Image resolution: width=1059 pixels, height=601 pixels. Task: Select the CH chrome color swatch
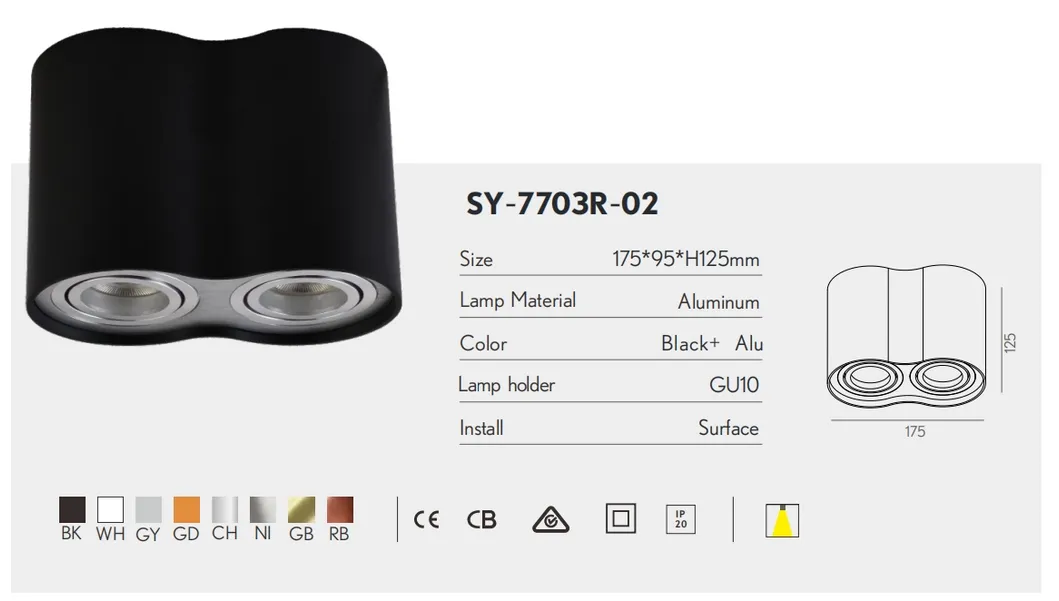coord(225,510)
